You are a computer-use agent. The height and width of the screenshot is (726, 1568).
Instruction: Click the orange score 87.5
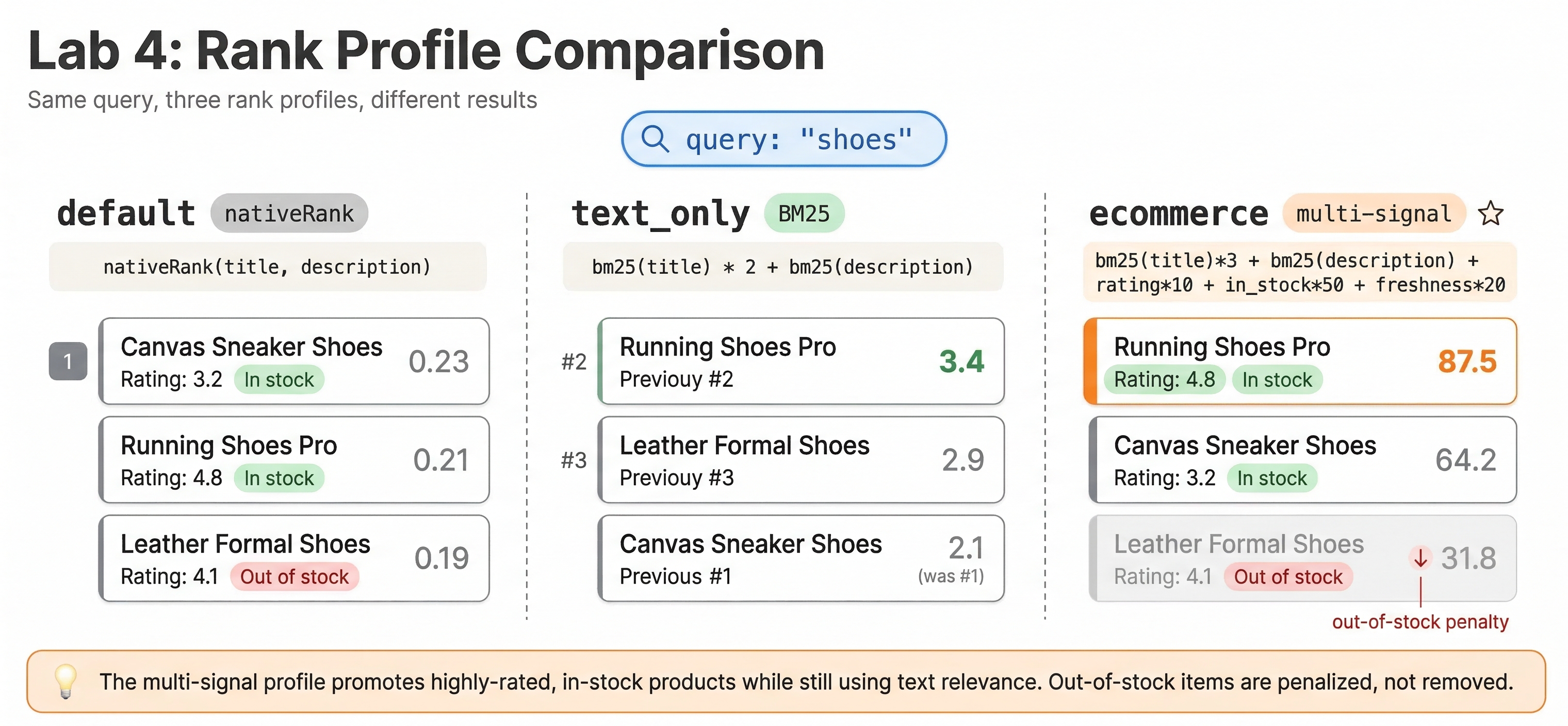coord(1466,361)
